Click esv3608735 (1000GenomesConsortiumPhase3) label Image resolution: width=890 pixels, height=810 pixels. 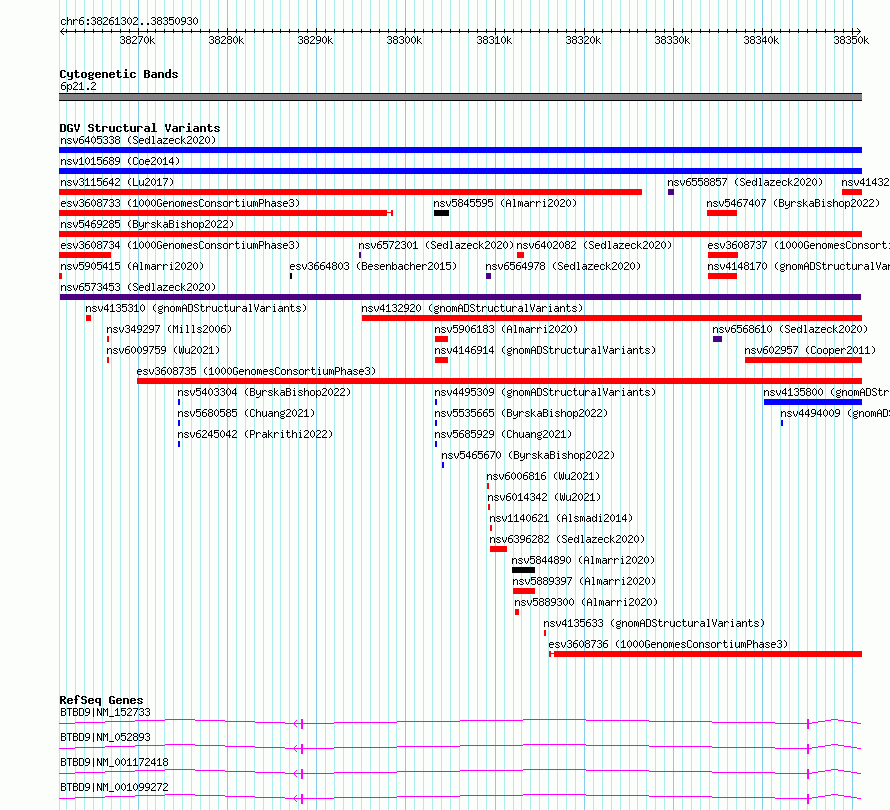point(256,371)
